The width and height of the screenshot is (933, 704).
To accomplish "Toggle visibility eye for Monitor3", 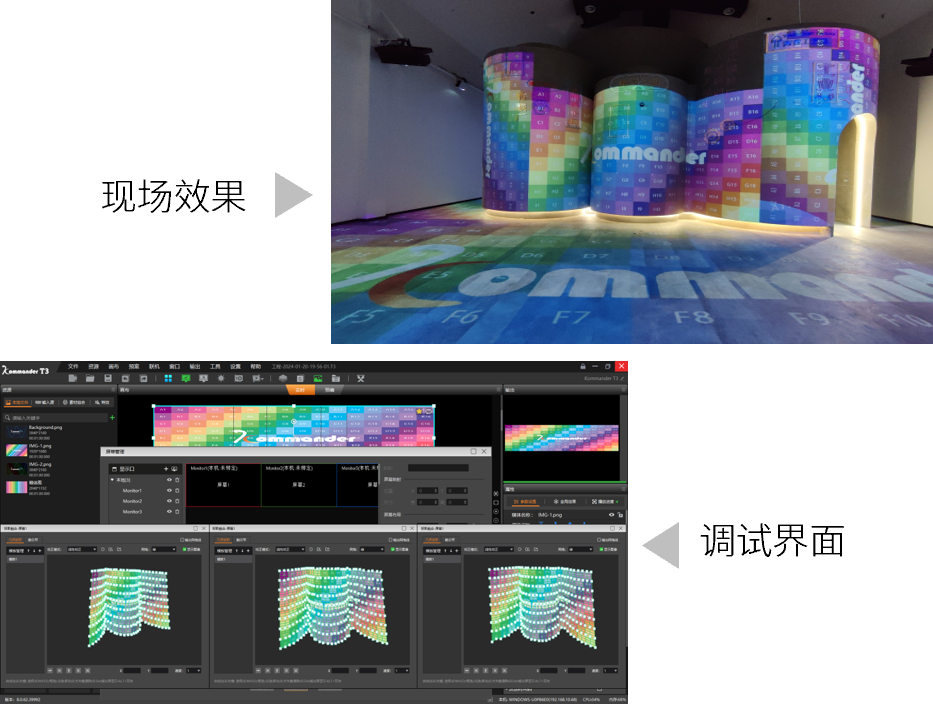I will pyautogui.click(x=168, y=512).
